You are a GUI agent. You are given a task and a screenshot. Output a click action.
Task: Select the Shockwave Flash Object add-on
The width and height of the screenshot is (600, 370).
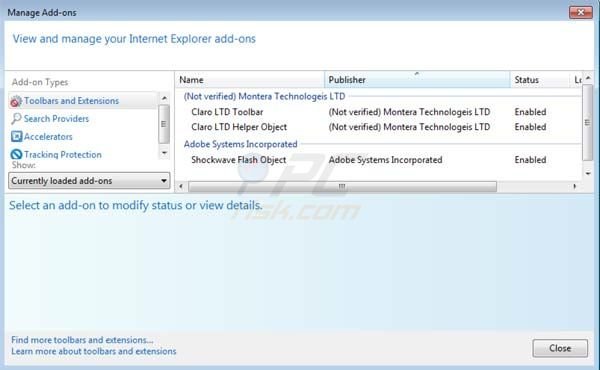point(239,160)
